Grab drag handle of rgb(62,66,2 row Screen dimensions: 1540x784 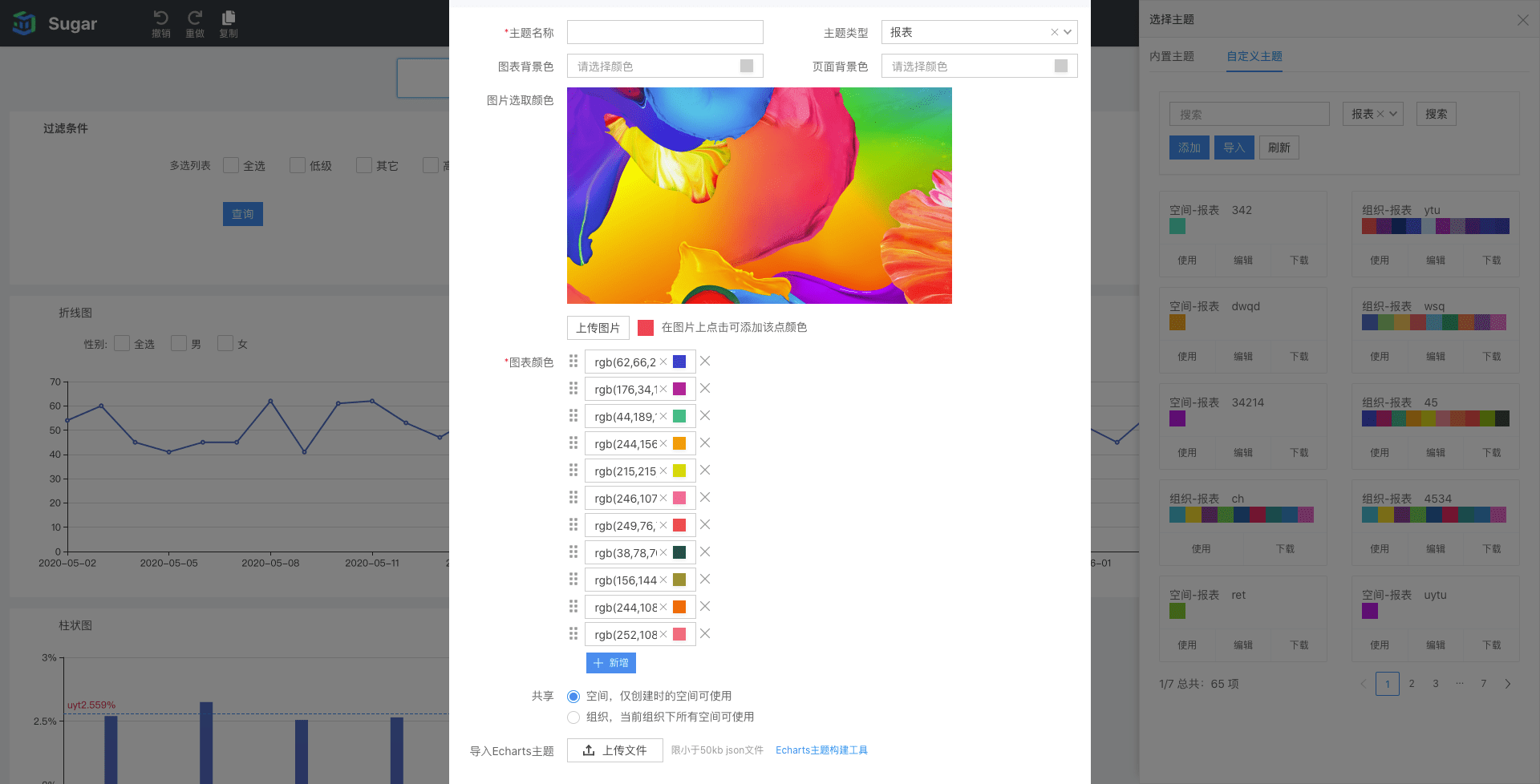pos(573,361)
